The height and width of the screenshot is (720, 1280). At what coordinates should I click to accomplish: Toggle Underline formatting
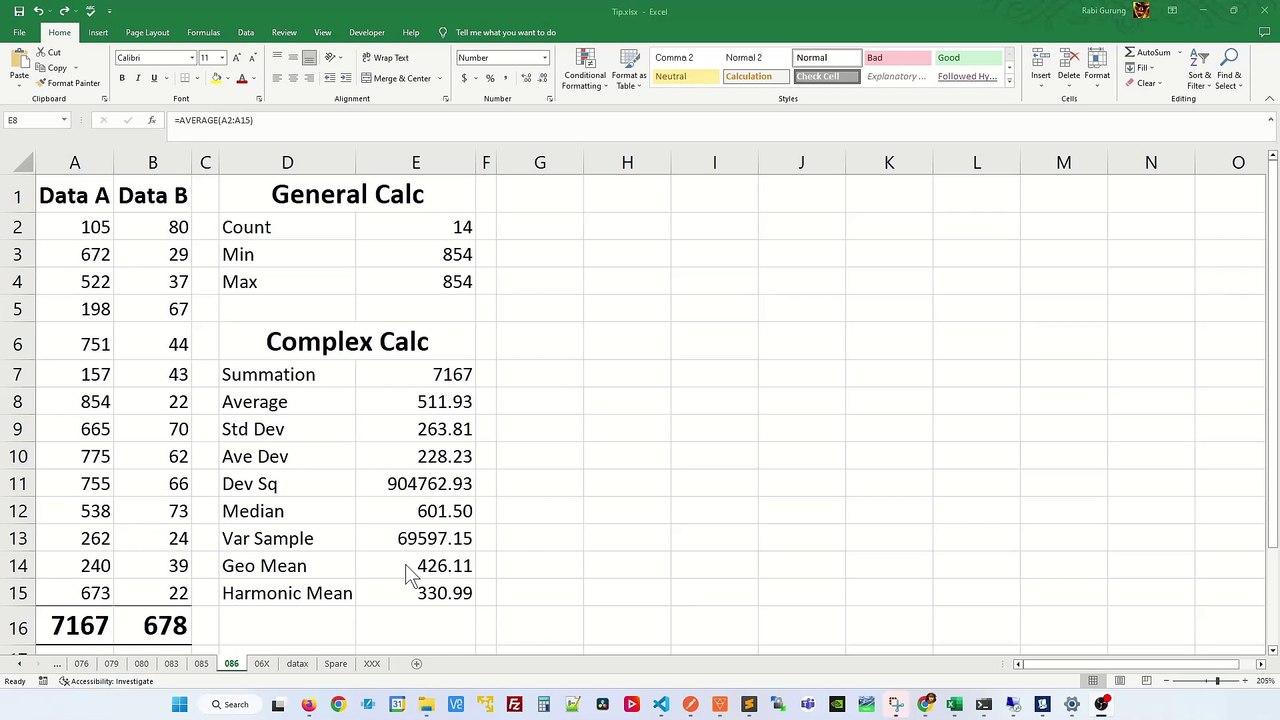pyautogui.click(x=154, y=78)
